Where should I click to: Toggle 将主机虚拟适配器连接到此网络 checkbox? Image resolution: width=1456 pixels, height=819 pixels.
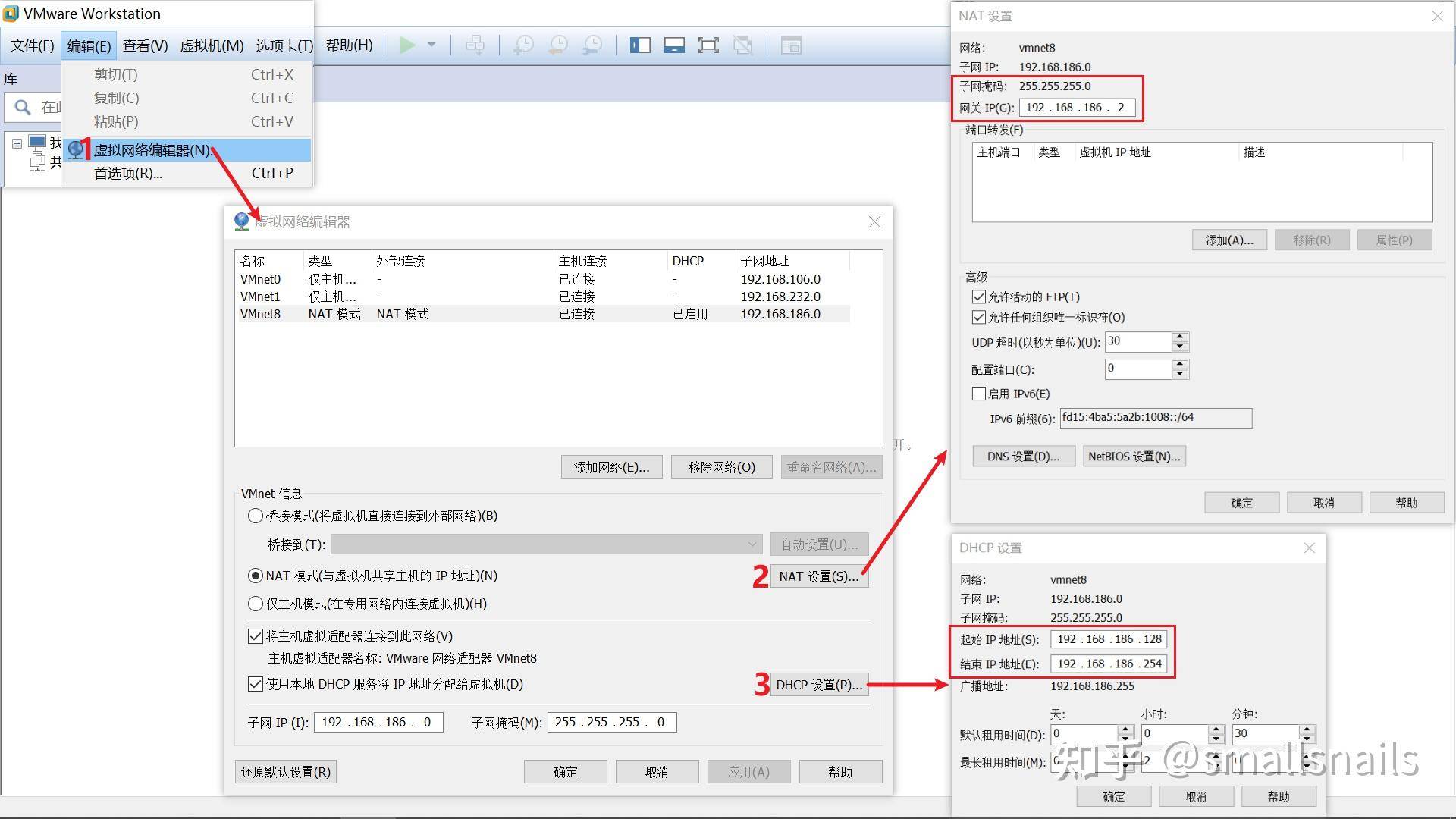(x=256, y=636)
